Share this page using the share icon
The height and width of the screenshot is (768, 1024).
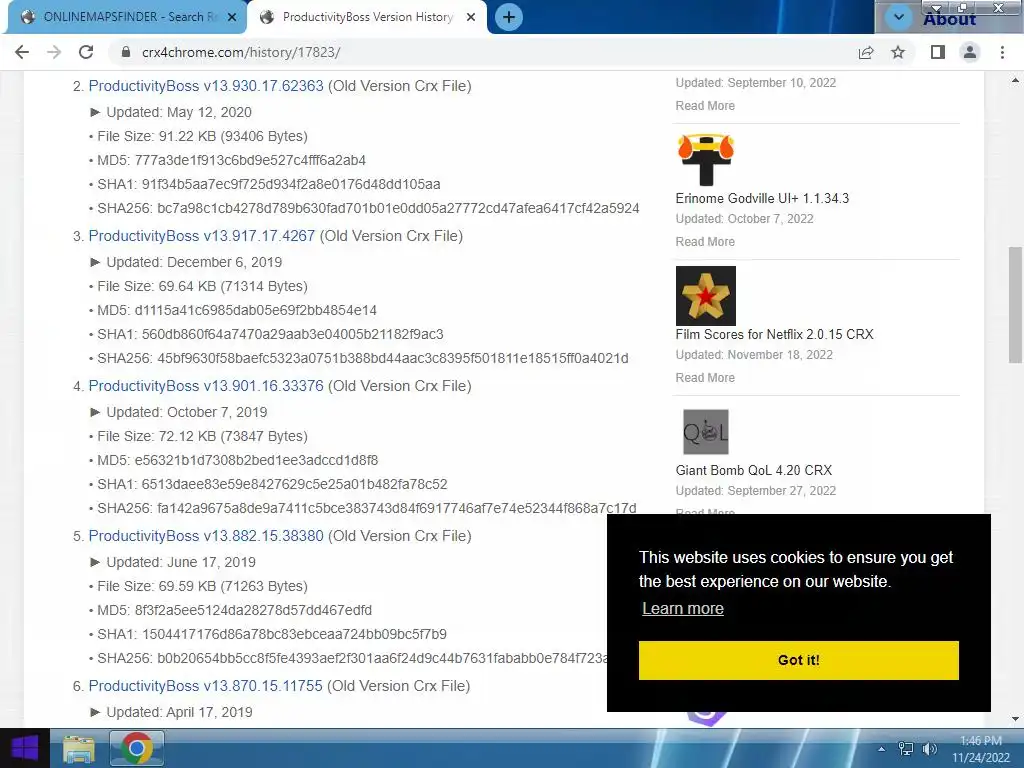point(866,52)
